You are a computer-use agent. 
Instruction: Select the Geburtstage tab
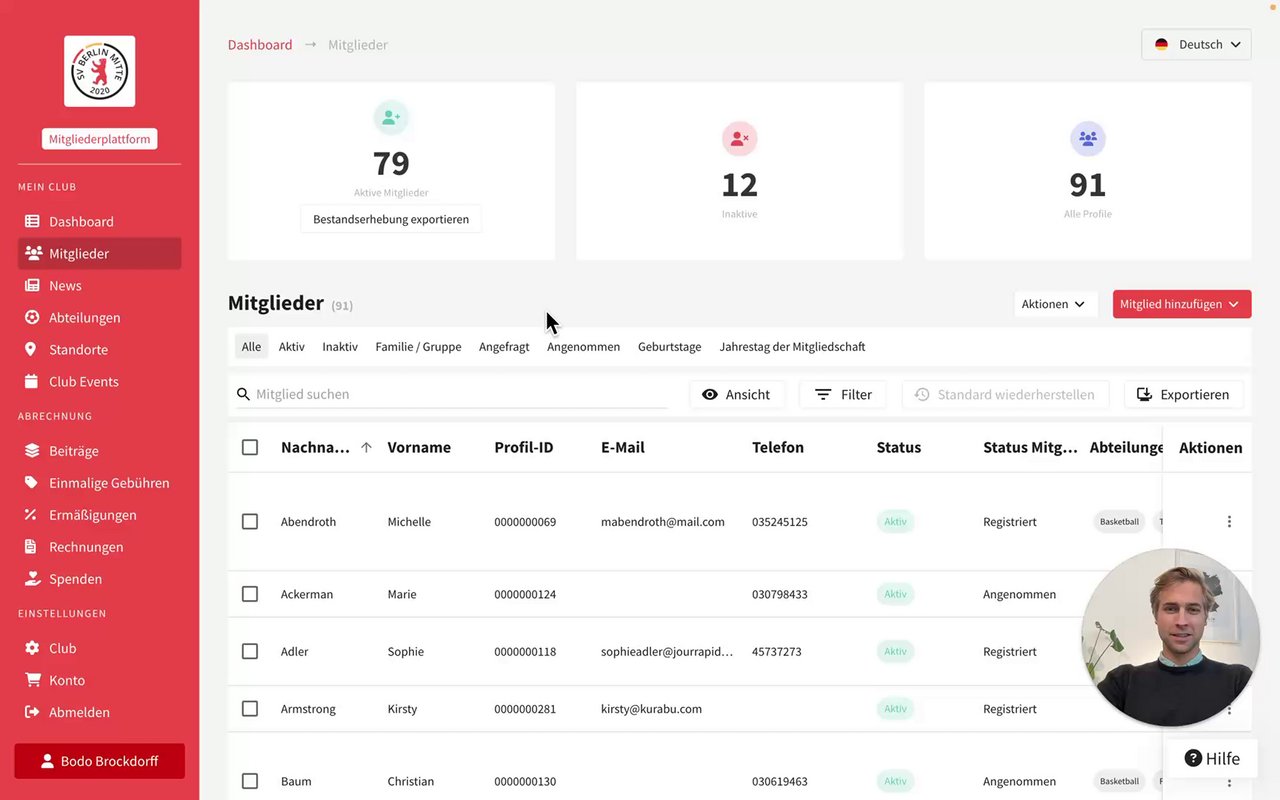point(669,346)
